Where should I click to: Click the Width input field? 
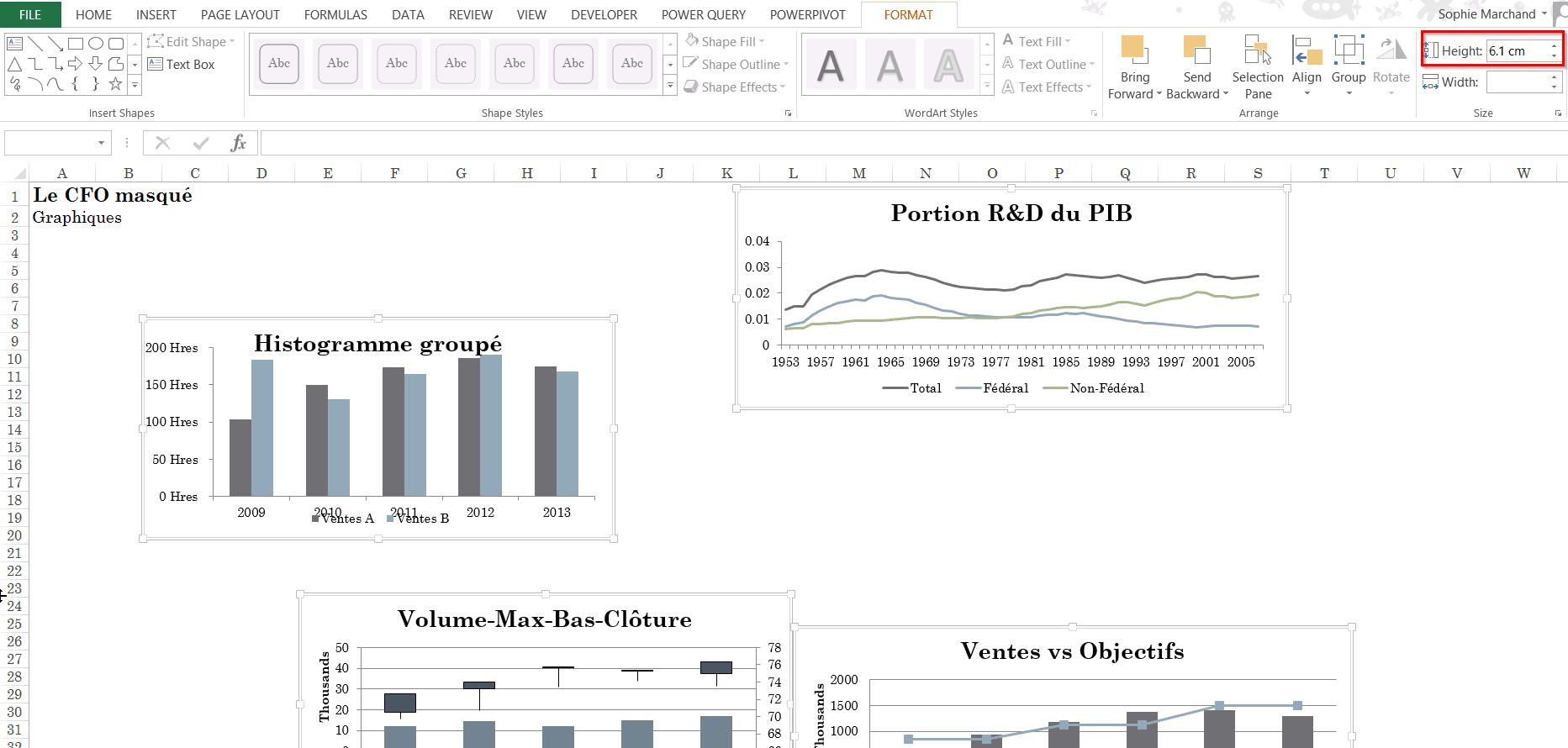(1517, 82)
